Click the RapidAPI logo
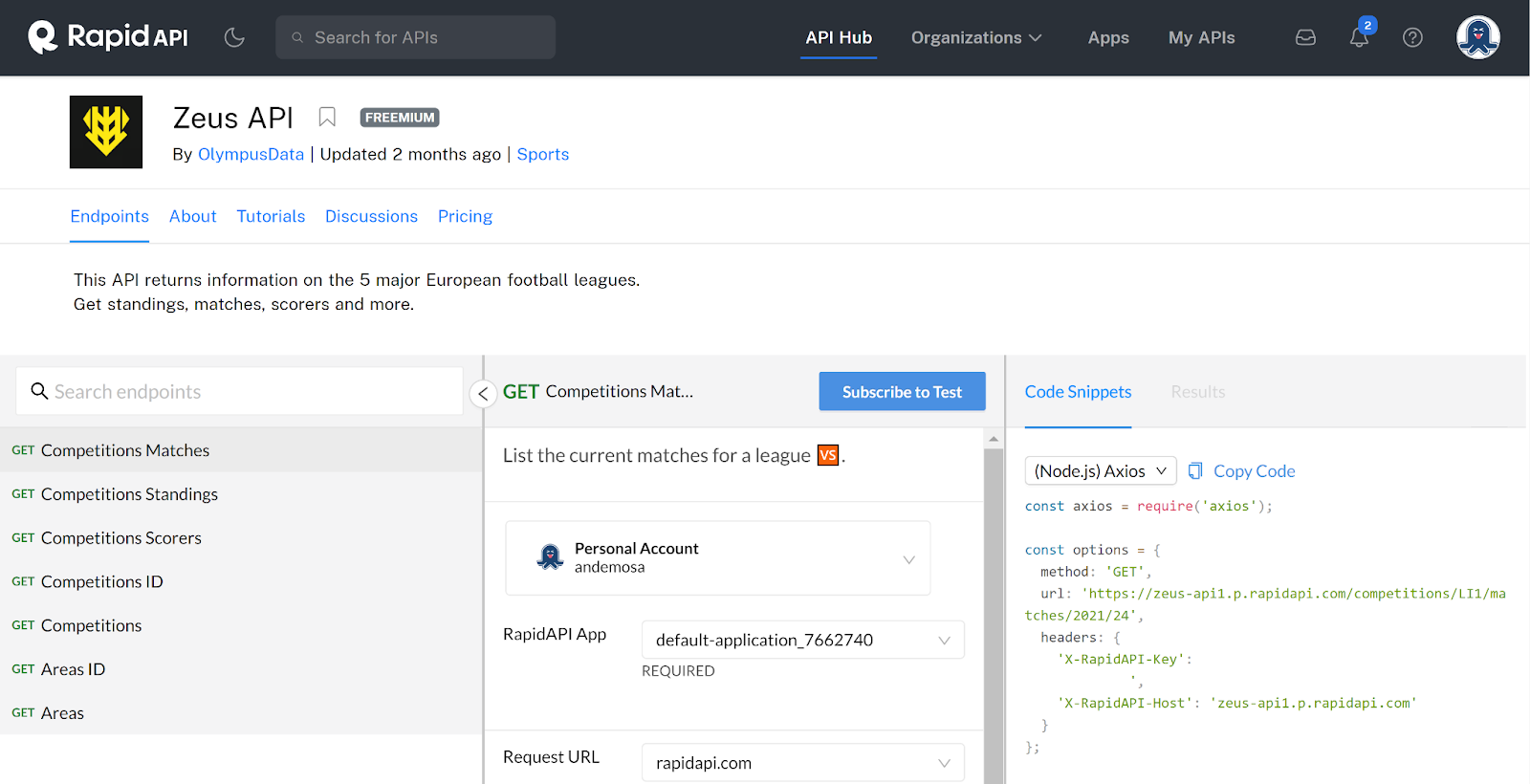Image resolution: width=1530 pixels, height=784 pixels. 108,37
